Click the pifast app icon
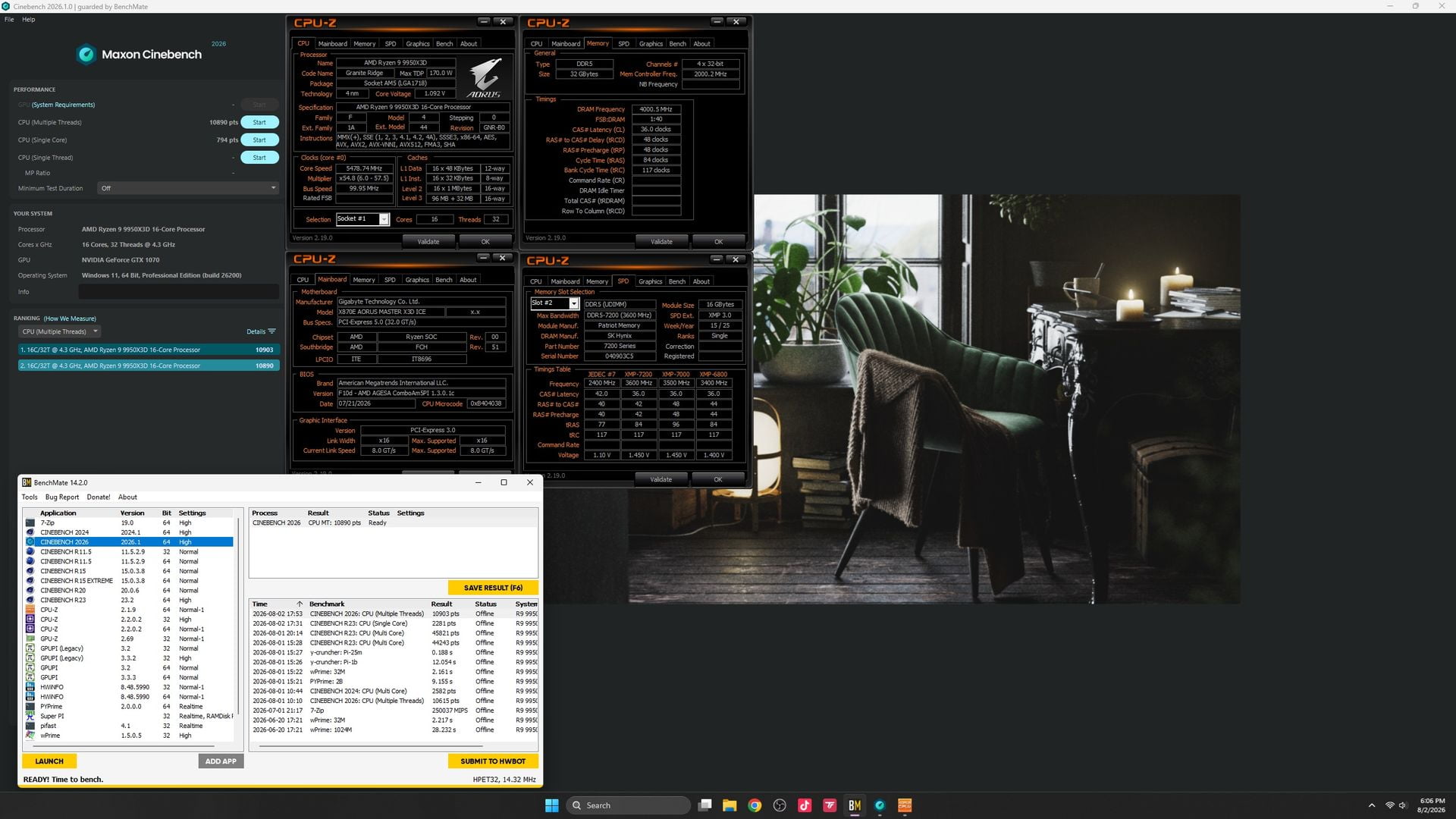The height and width of the screenshot is (819, 1456). 30,726
